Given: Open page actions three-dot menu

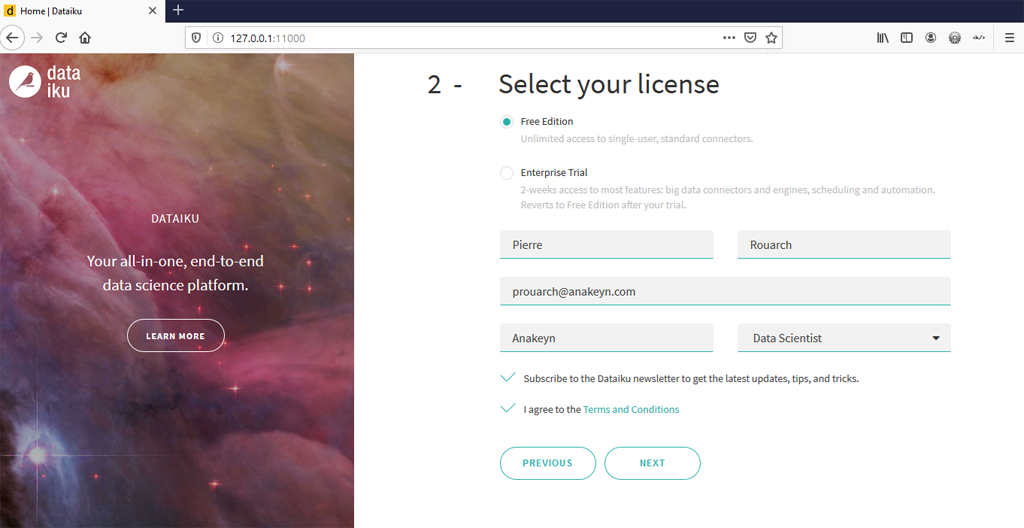Looking at the screenshot, I should tap(729, 38).
